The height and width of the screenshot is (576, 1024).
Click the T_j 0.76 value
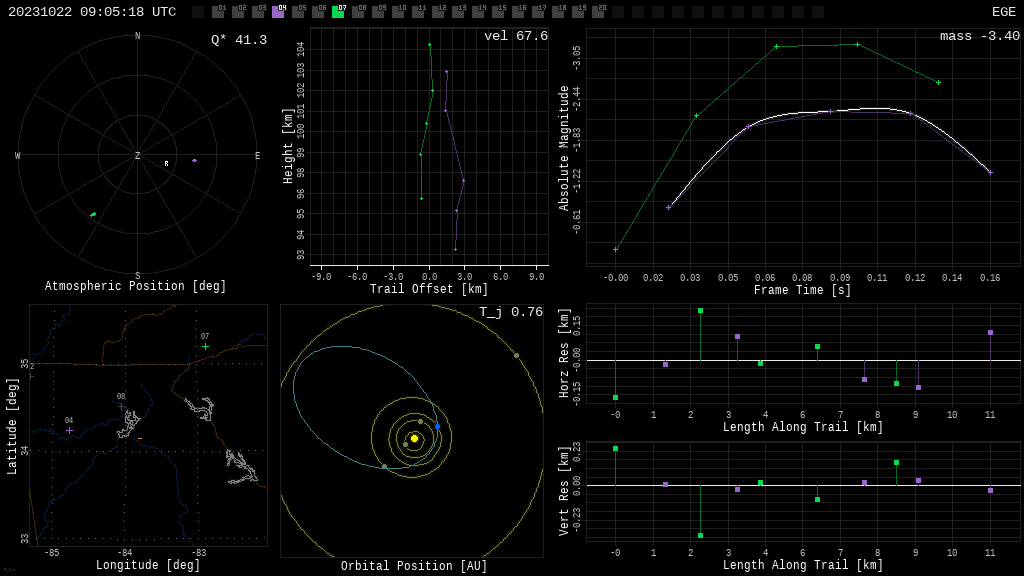(x=511, y=312)
